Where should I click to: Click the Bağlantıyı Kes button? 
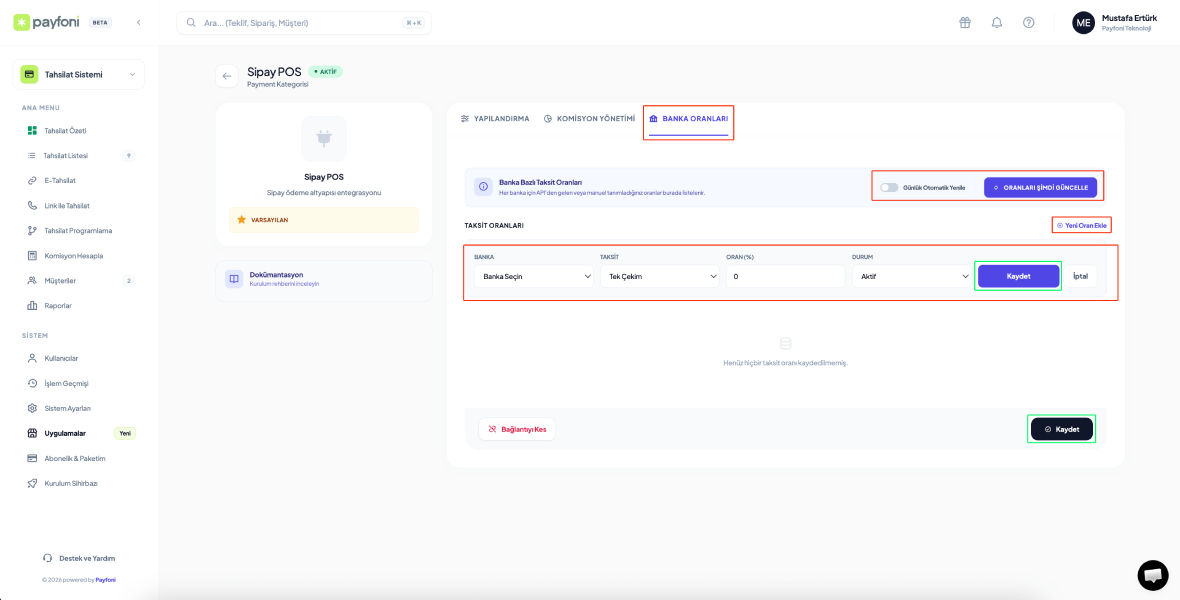pyautogui.click(x=517, y=429)
